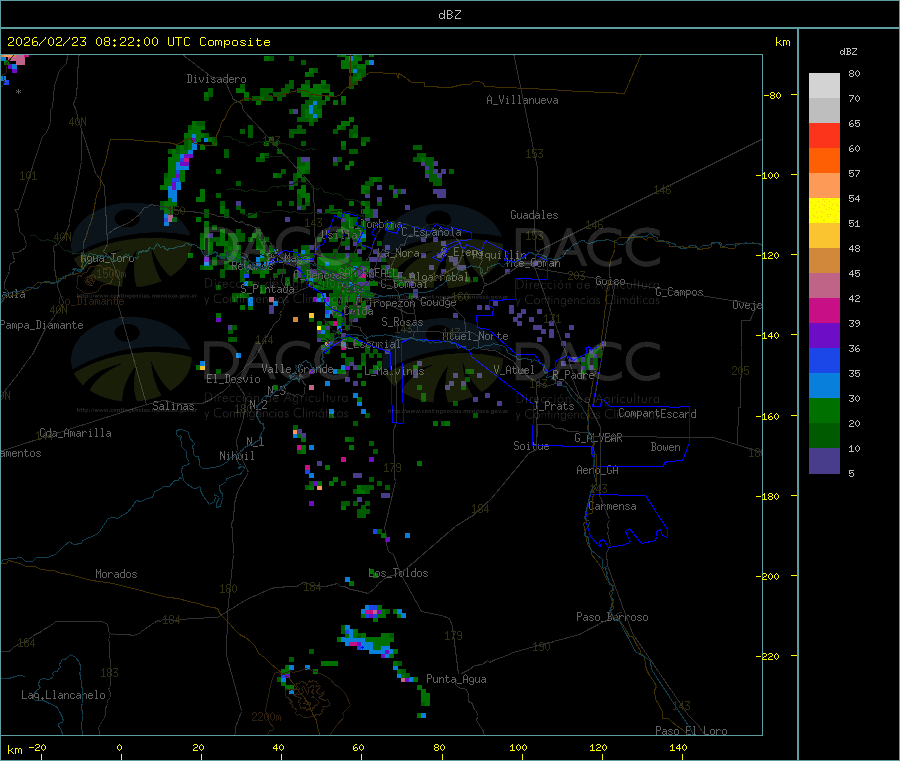Image resolution: width=900 pixels, height=761 pixels.
Task: Select the Valle_Grande label
Action: [x=297, y=369]
